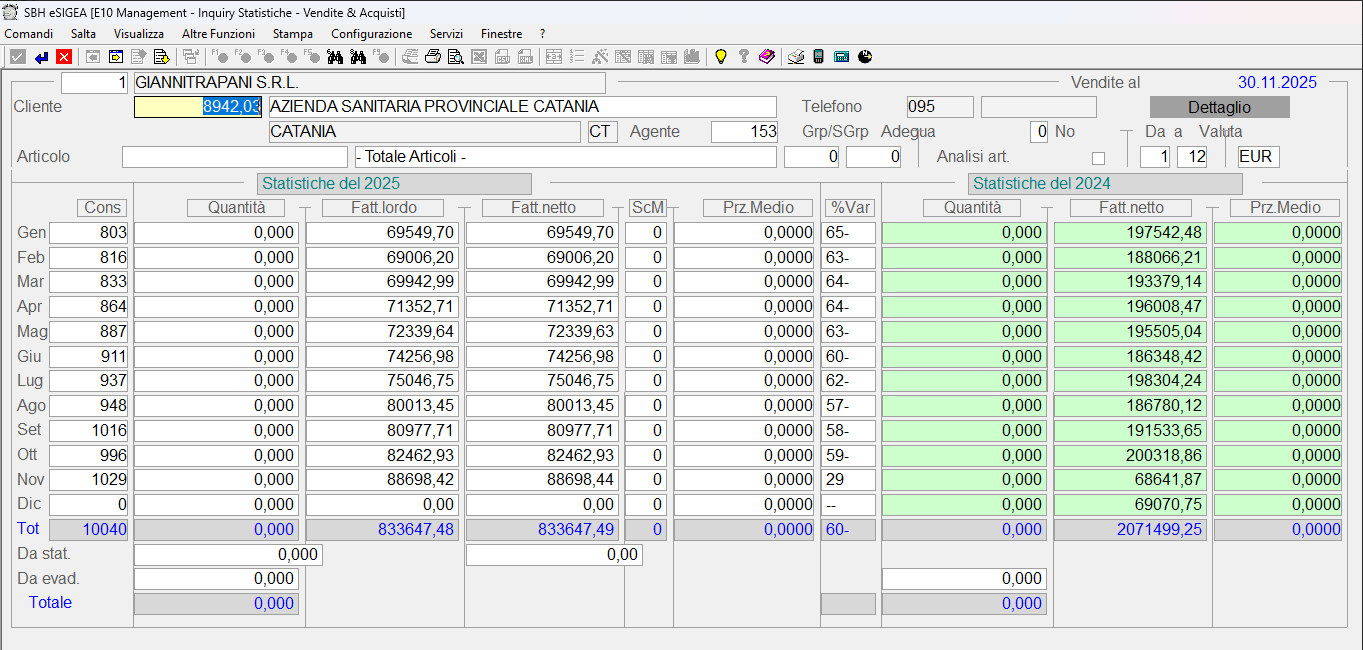
Task: Open print preview with magnifier page icon
Action: 455,57
